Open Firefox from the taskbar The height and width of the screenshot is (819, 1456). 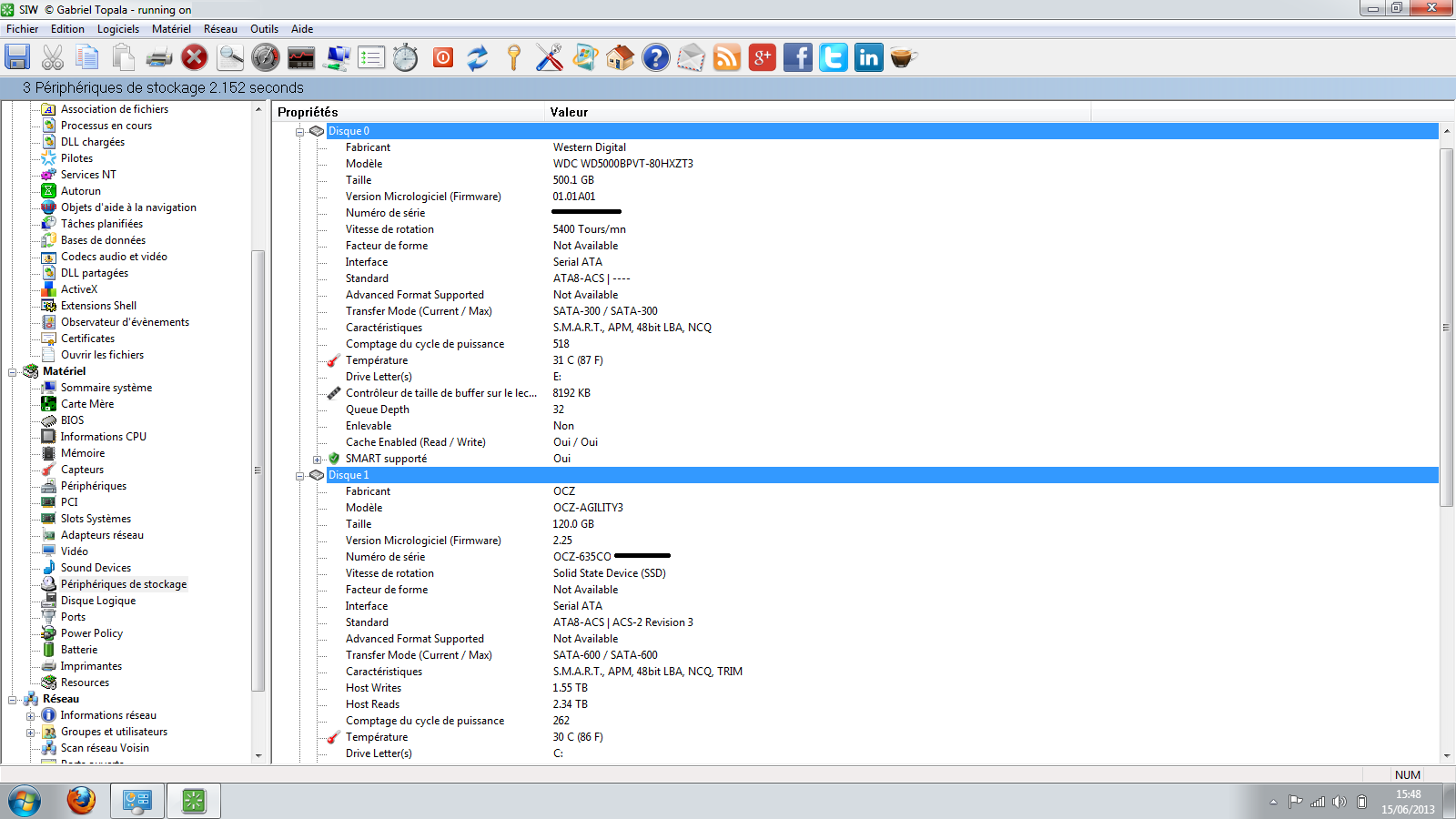coord(81,801)
